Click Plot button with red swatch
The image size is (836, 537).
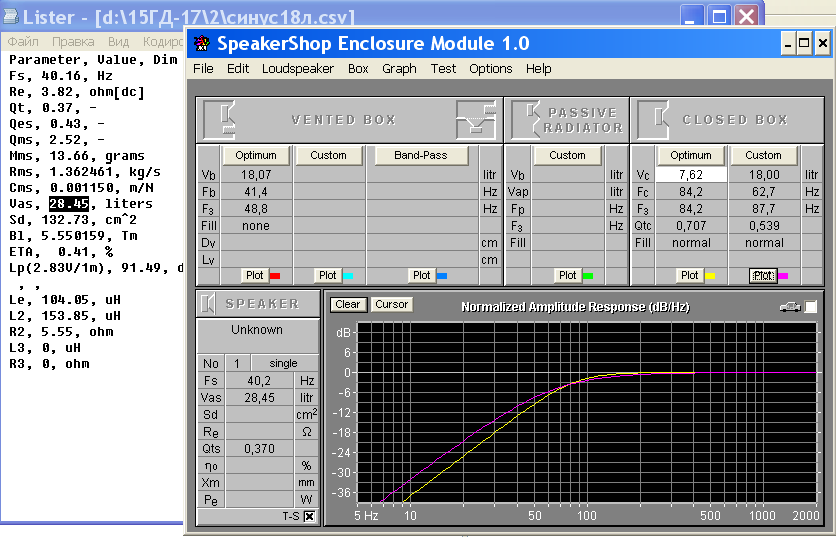pyautogui.click(x=255, y=275)
